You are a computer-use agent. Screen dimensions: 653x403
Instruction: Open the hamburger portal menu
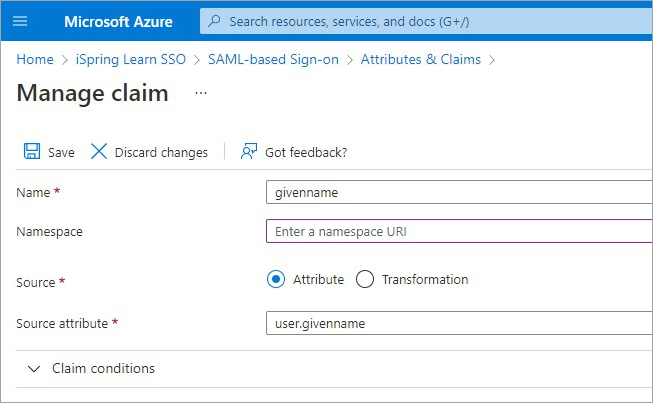(x=20, y=21)
